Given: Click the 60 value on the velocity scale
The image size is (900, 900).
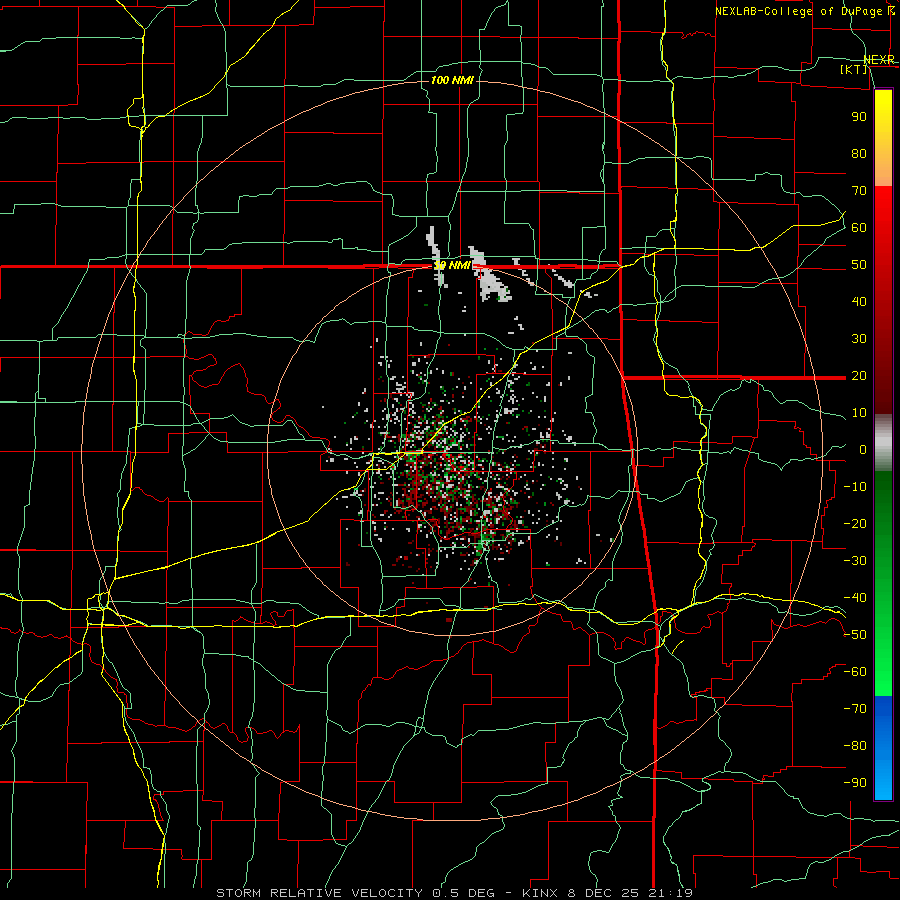Looking at the screenshot, I should coord(859,227).
